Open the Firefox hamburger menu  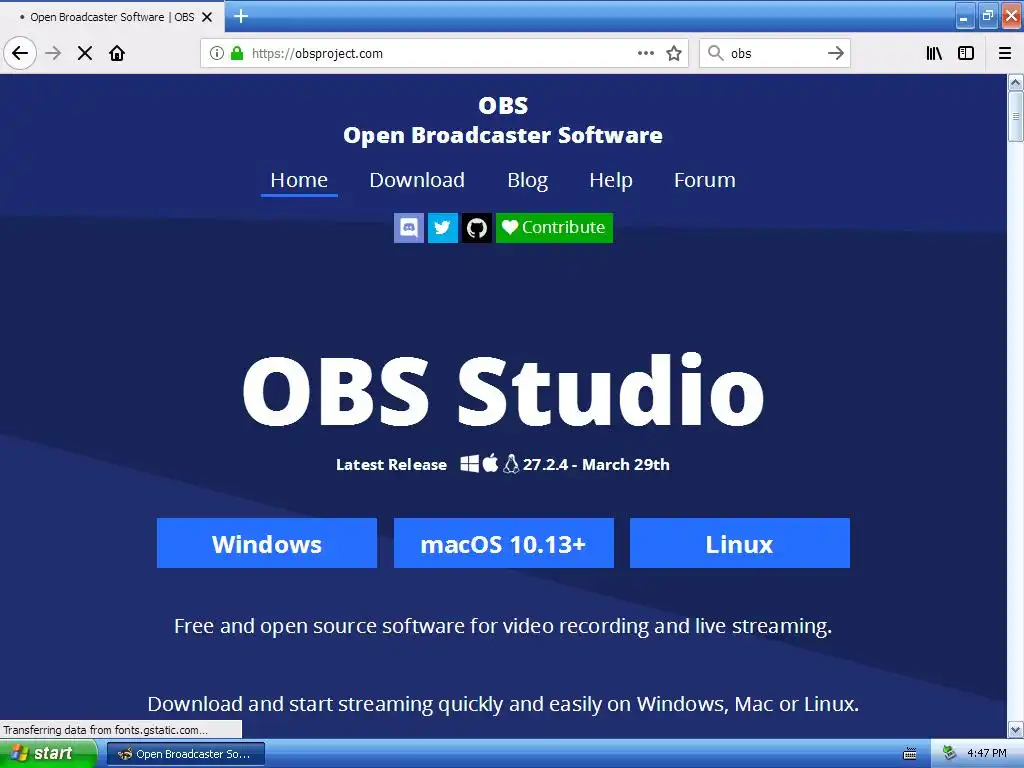pyautogui.click(x=1005, y=53)
